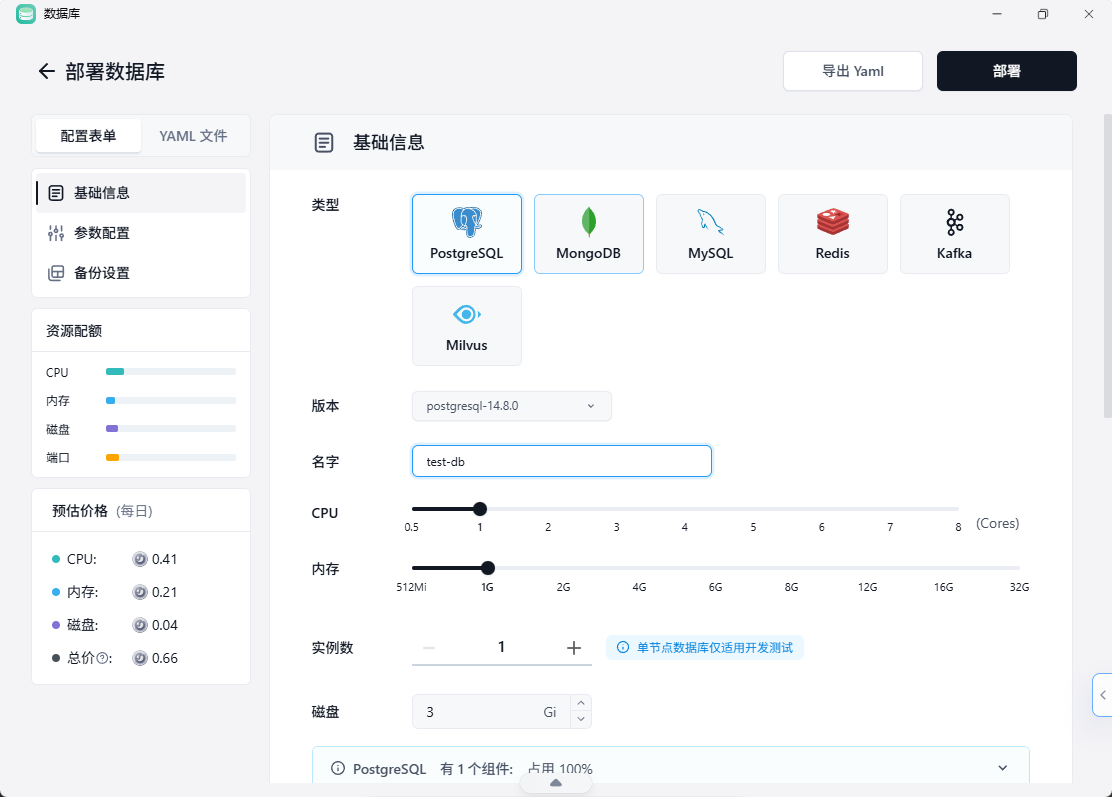
Task: Pick the Kafka database type
Action: coord(955,234)
